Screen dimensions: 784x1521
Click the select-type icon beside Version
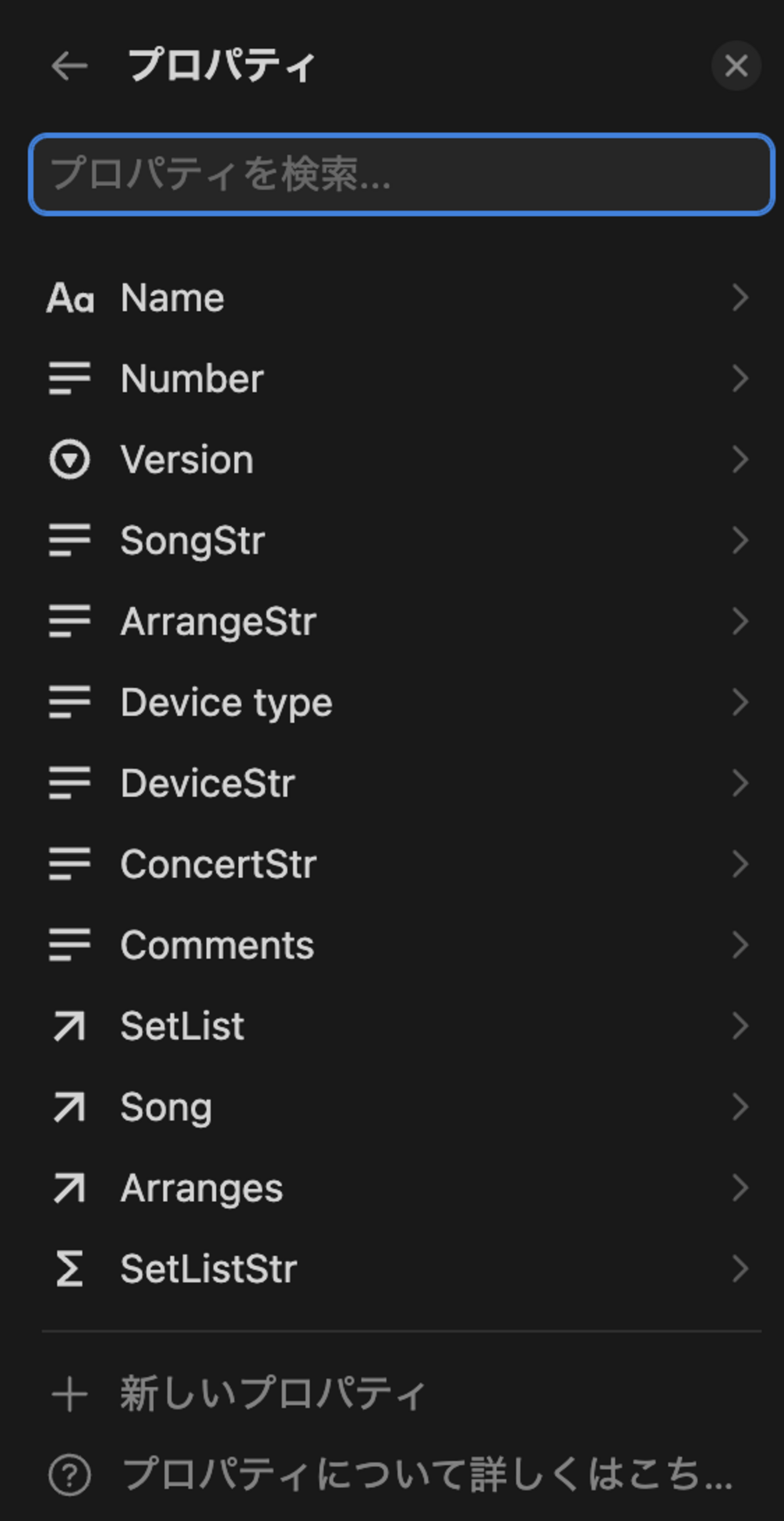tap(69, 460)
